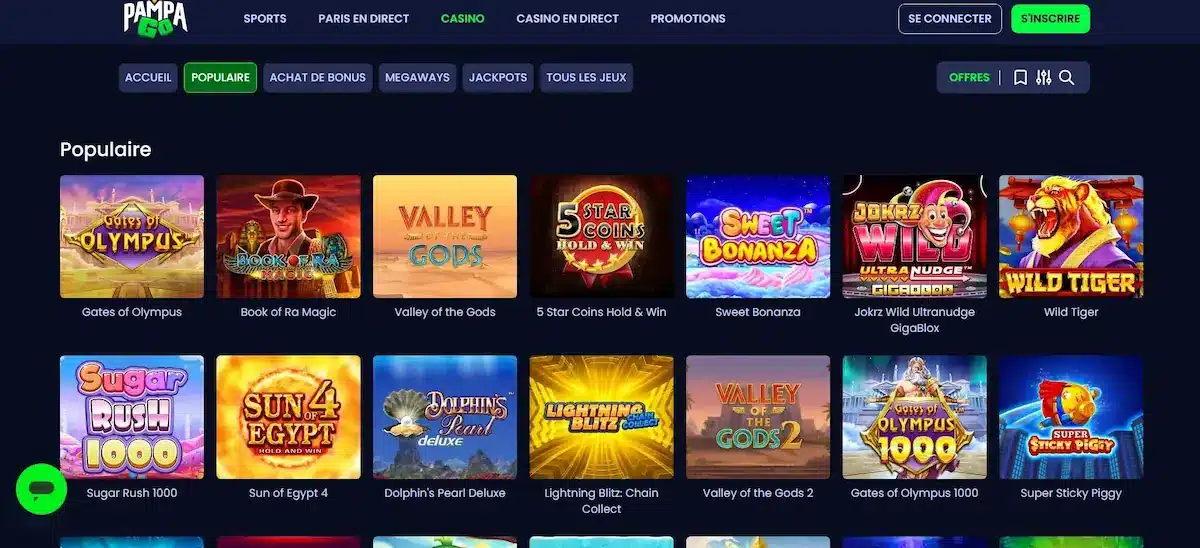Go to the Accueil tab
The height and width of the screenshot is (548, 1200).
click(x=149, y=77)
